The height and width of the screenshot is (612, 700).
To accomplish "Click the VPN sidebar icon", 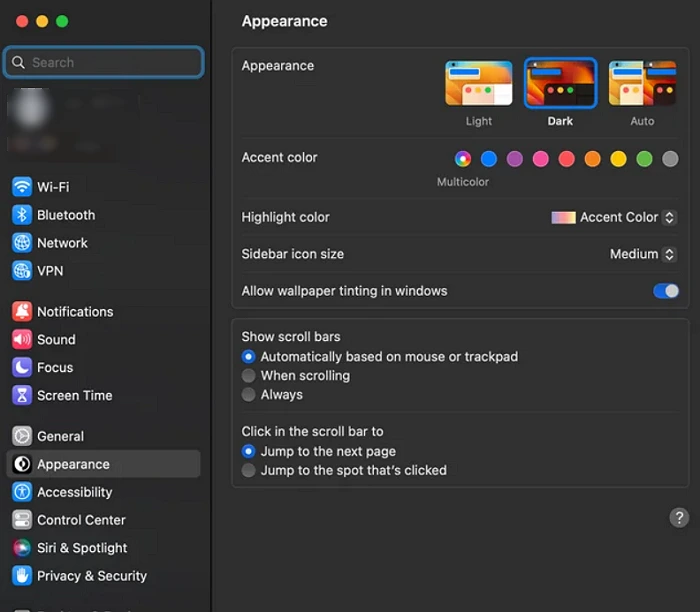I will tap(21, 271).
